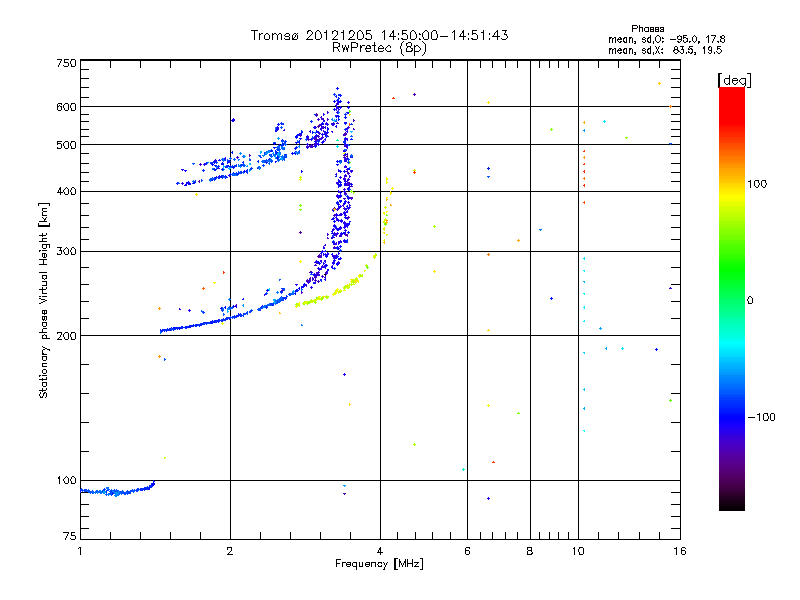
Task: Click the 'Phases' heading in top right
Action: 647,29
